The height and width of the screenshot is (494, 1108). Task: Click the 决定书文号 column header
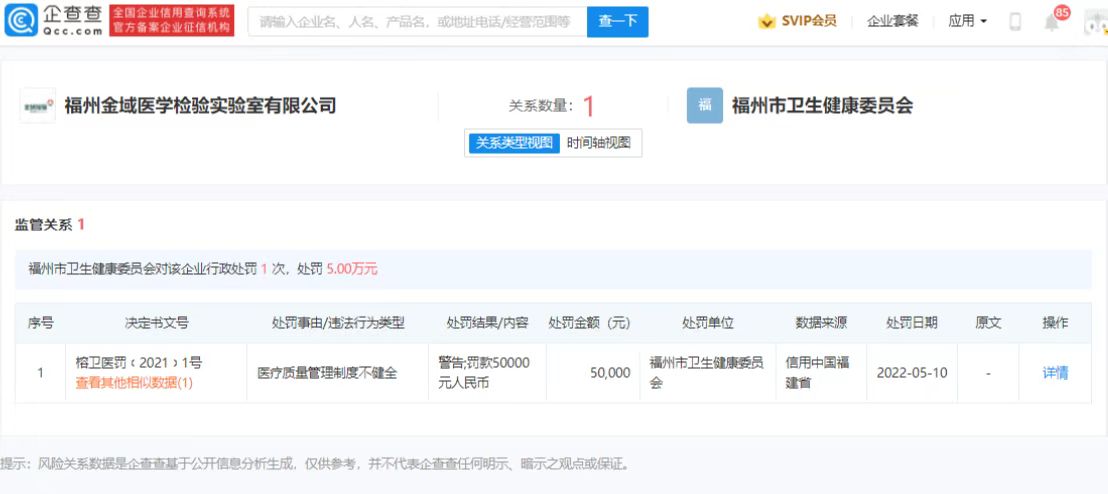click(156, 323)
